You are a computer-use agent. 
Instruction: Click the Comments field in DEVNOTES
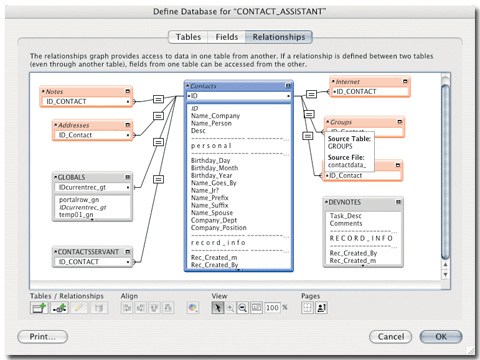point(346,223)
